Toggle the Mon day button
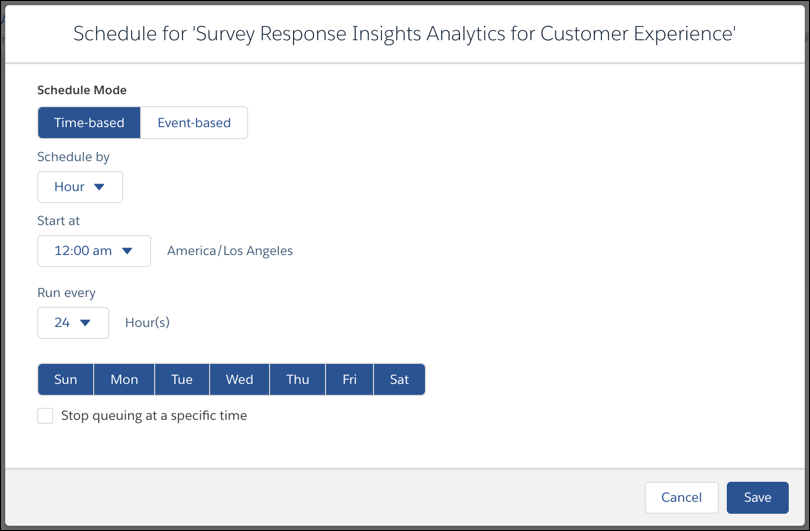This screenshot has width=810, height=531. (x=124, y=380)
